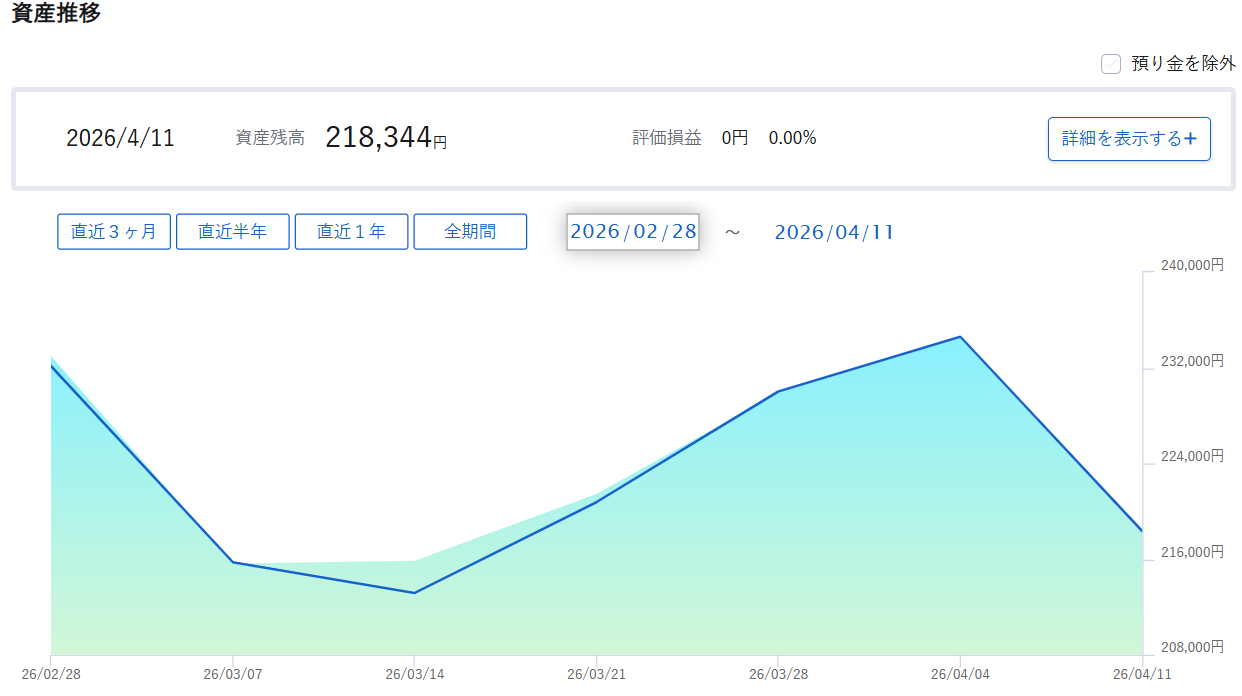1242x696 pixels.
Task: Click the 26/04/11 x-axis label
Action: [1142, 674]
